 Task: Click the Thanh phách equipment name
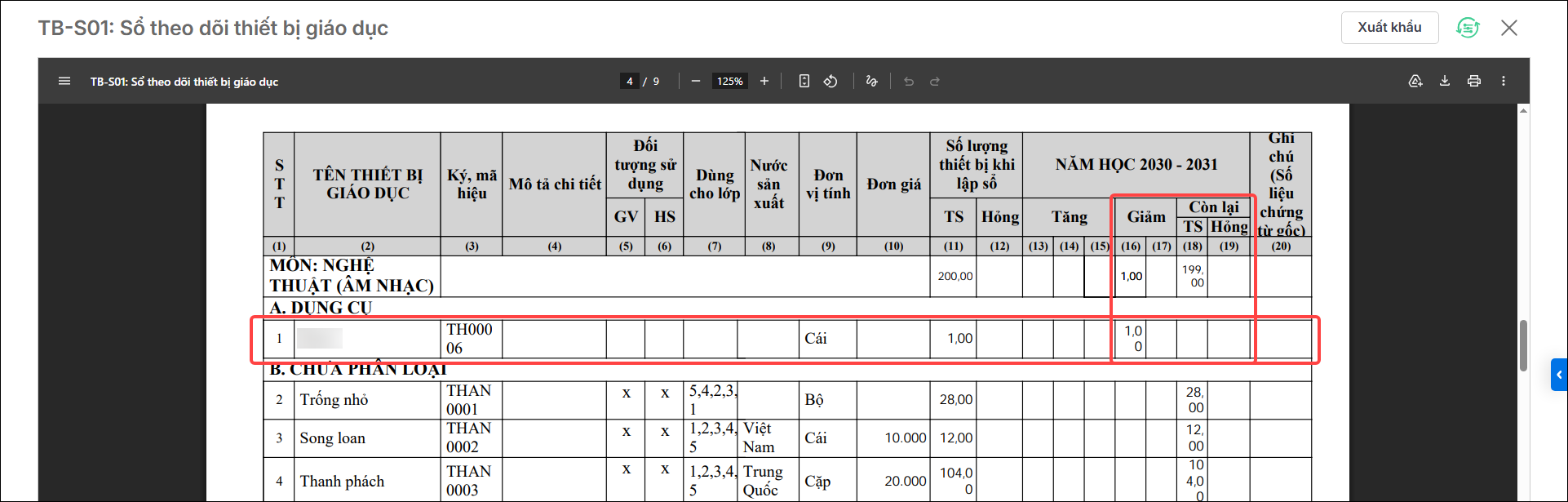click(342, 482)
